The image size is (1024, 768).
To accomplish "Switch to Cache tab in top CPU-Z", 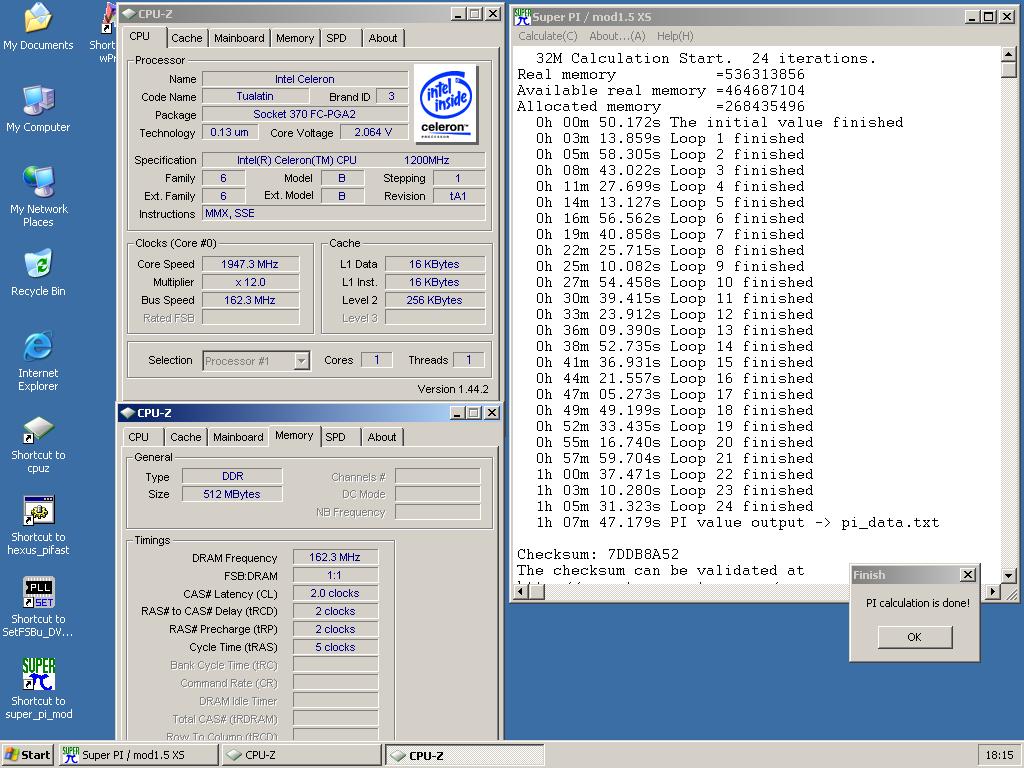I will [187, 38].
